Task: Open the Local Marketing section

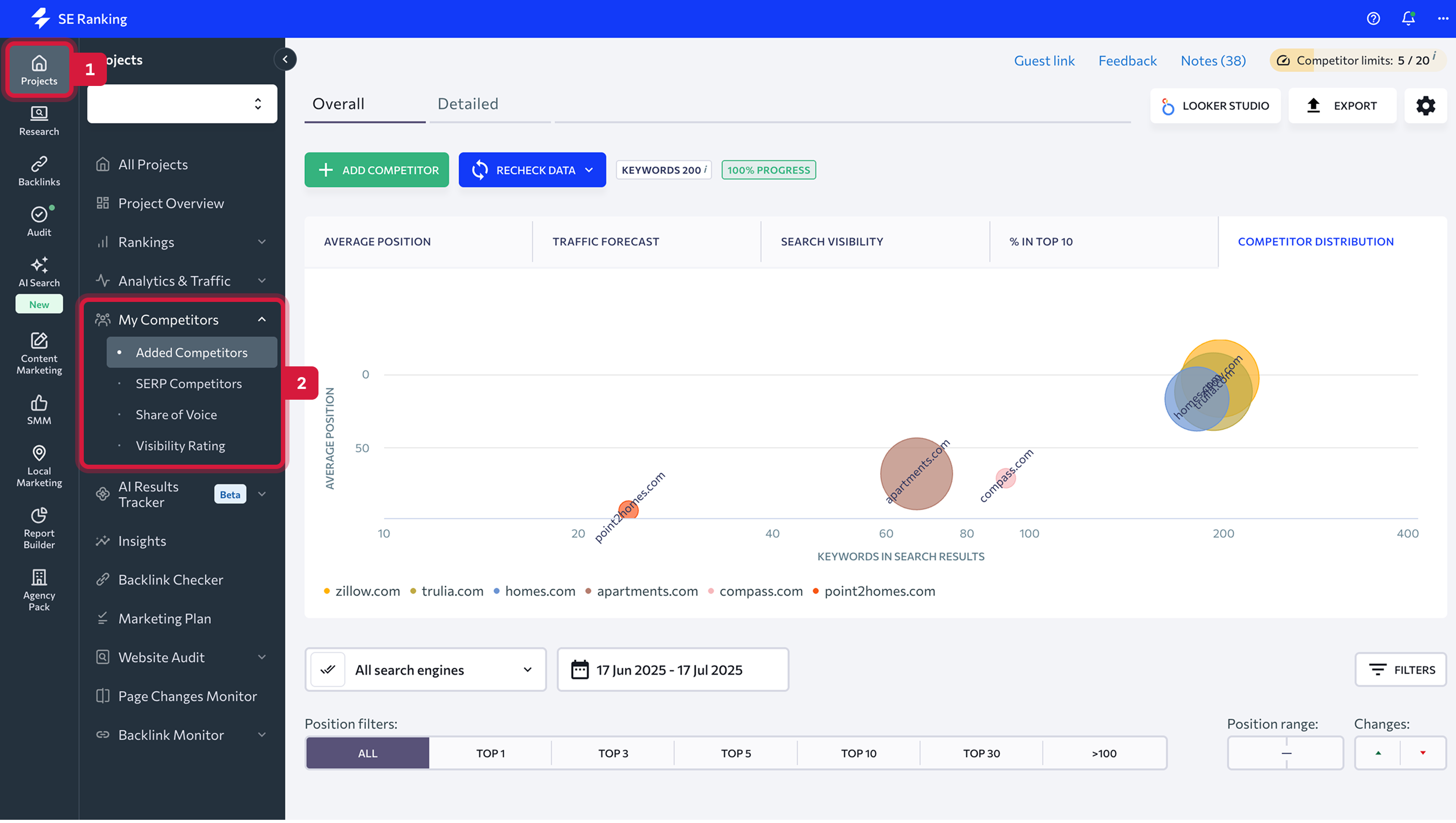Action: [39, 466]
